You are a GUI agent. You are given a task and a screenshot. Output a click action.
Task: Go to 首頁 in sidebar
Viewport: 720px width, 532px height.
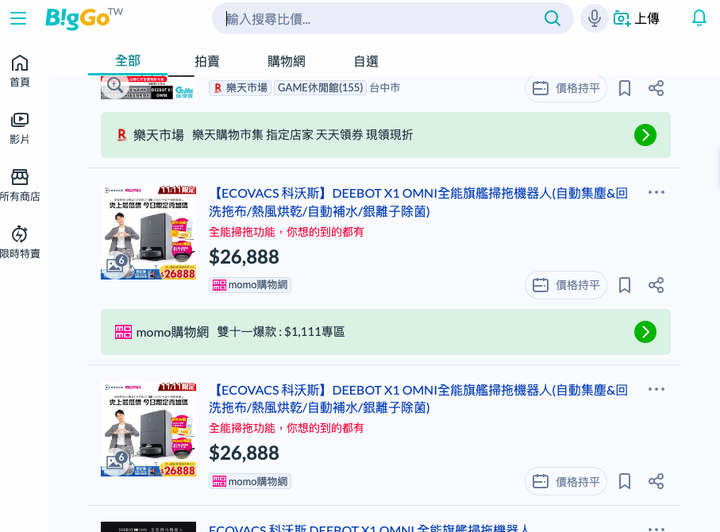tap(20, 71)
